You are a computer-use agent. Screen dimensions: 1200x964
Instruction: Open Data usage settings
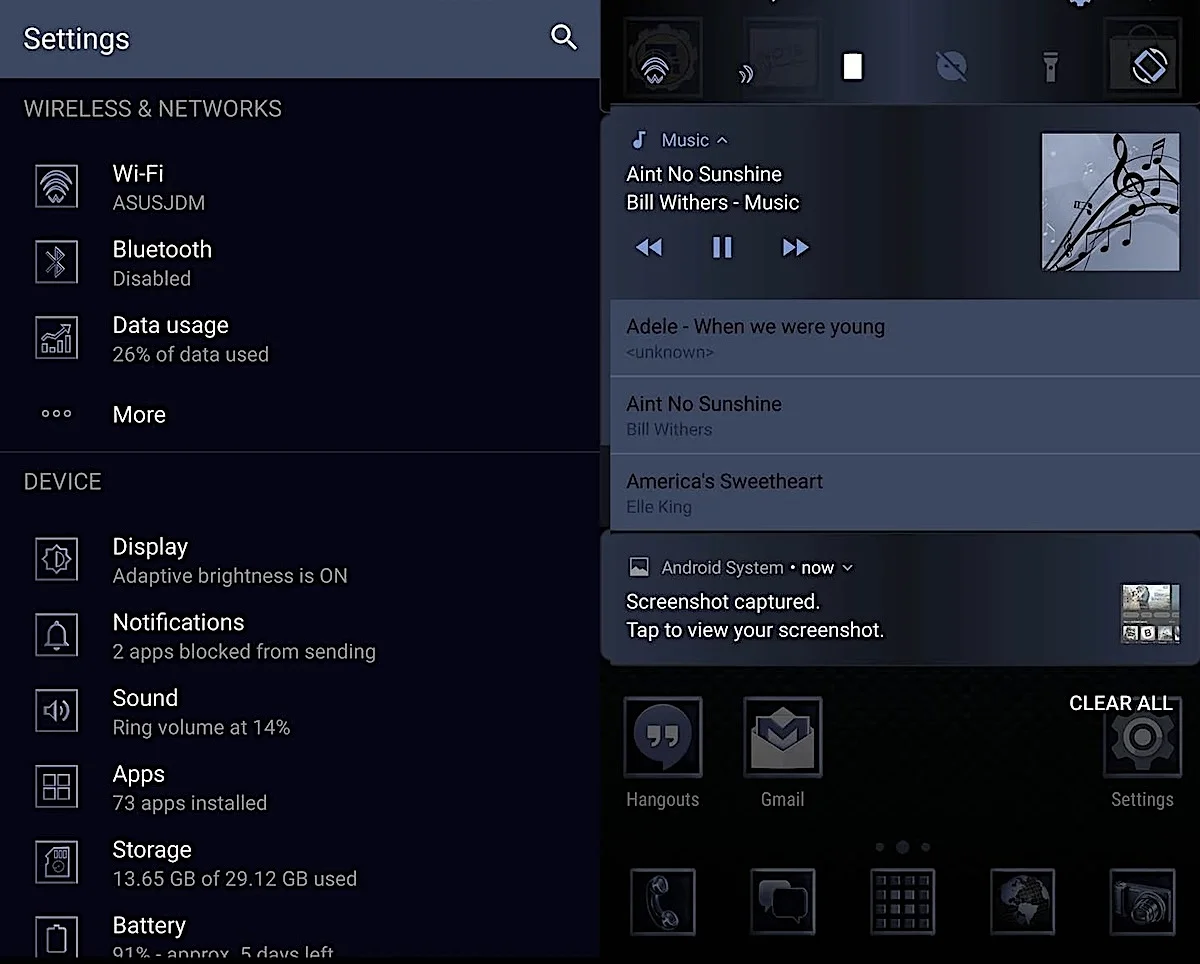coord(300,339)
